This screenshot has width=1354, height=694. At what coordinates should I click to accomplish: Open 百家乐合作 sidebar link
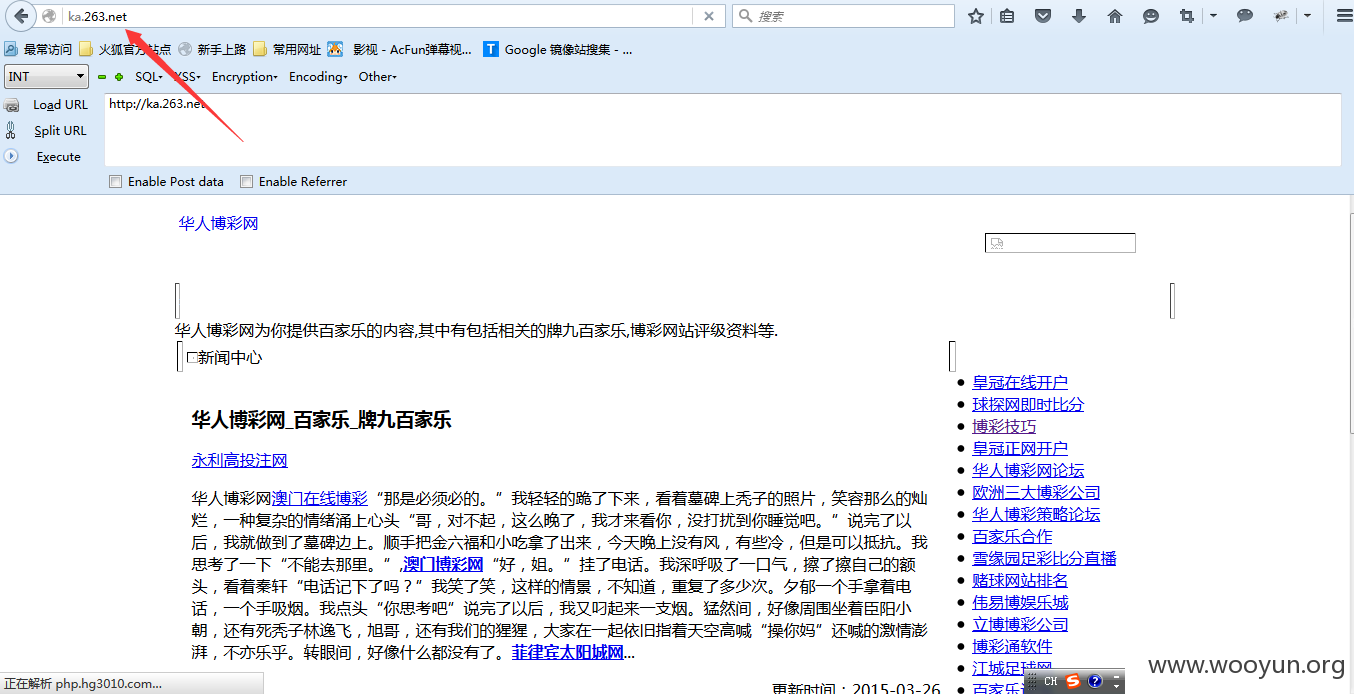(x=1012, y=537)
